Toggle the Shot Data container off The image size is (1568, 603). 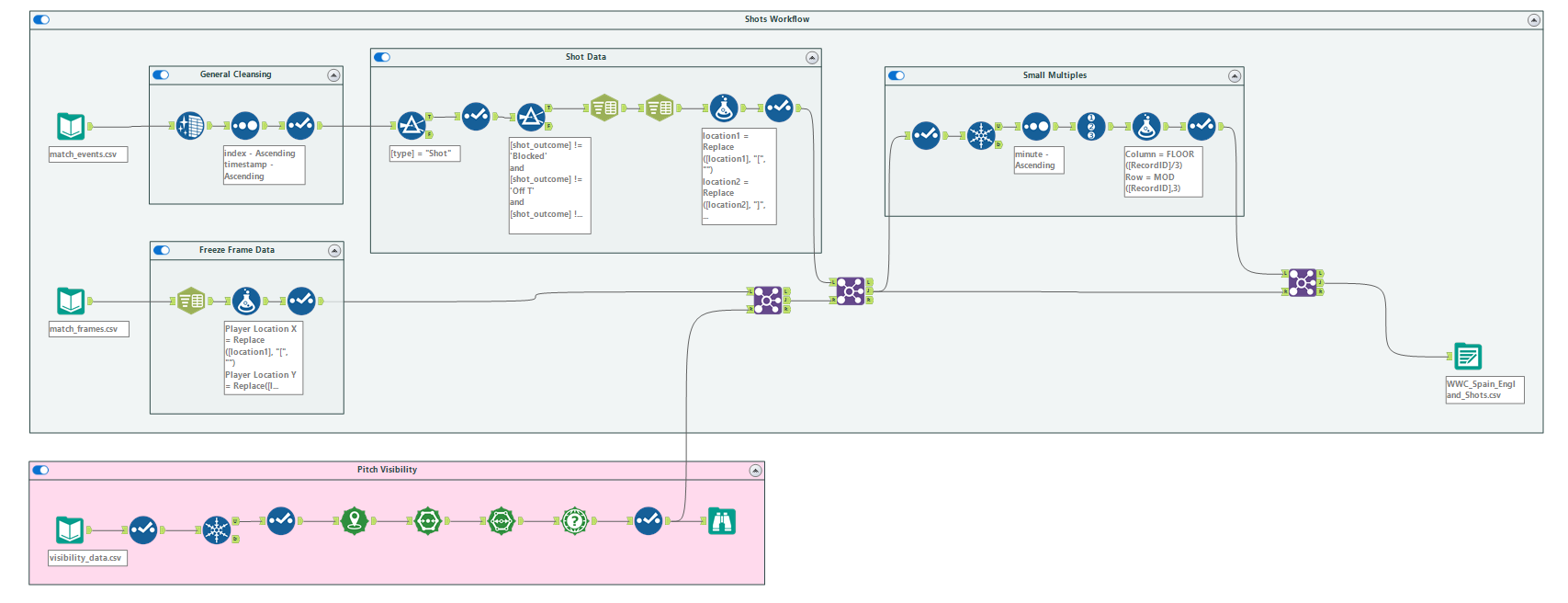pos(382,57)
